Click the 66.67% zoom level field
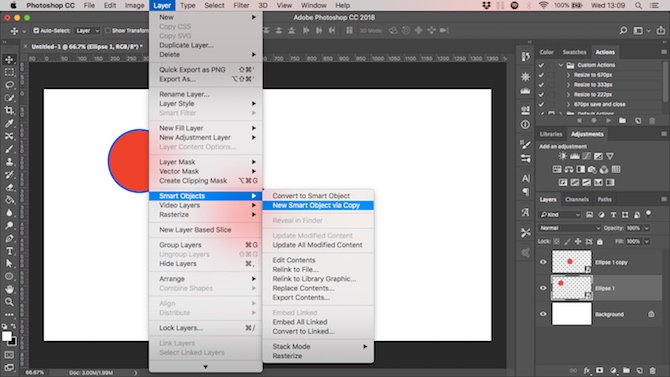The width and height of the screenshot is (670, 377). [x=35, y=373]
